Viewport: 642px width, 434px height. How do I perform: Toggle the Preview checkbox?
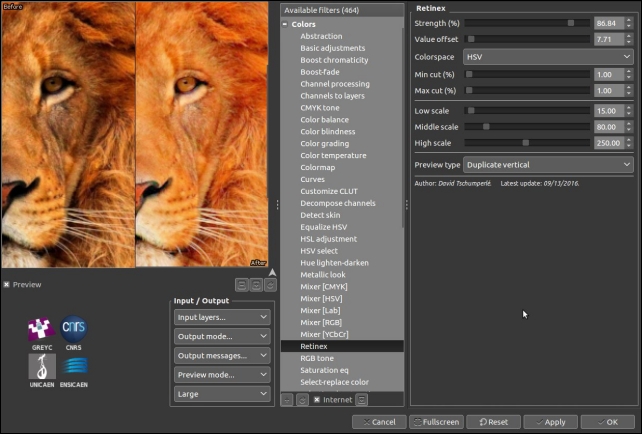(7, 285)
